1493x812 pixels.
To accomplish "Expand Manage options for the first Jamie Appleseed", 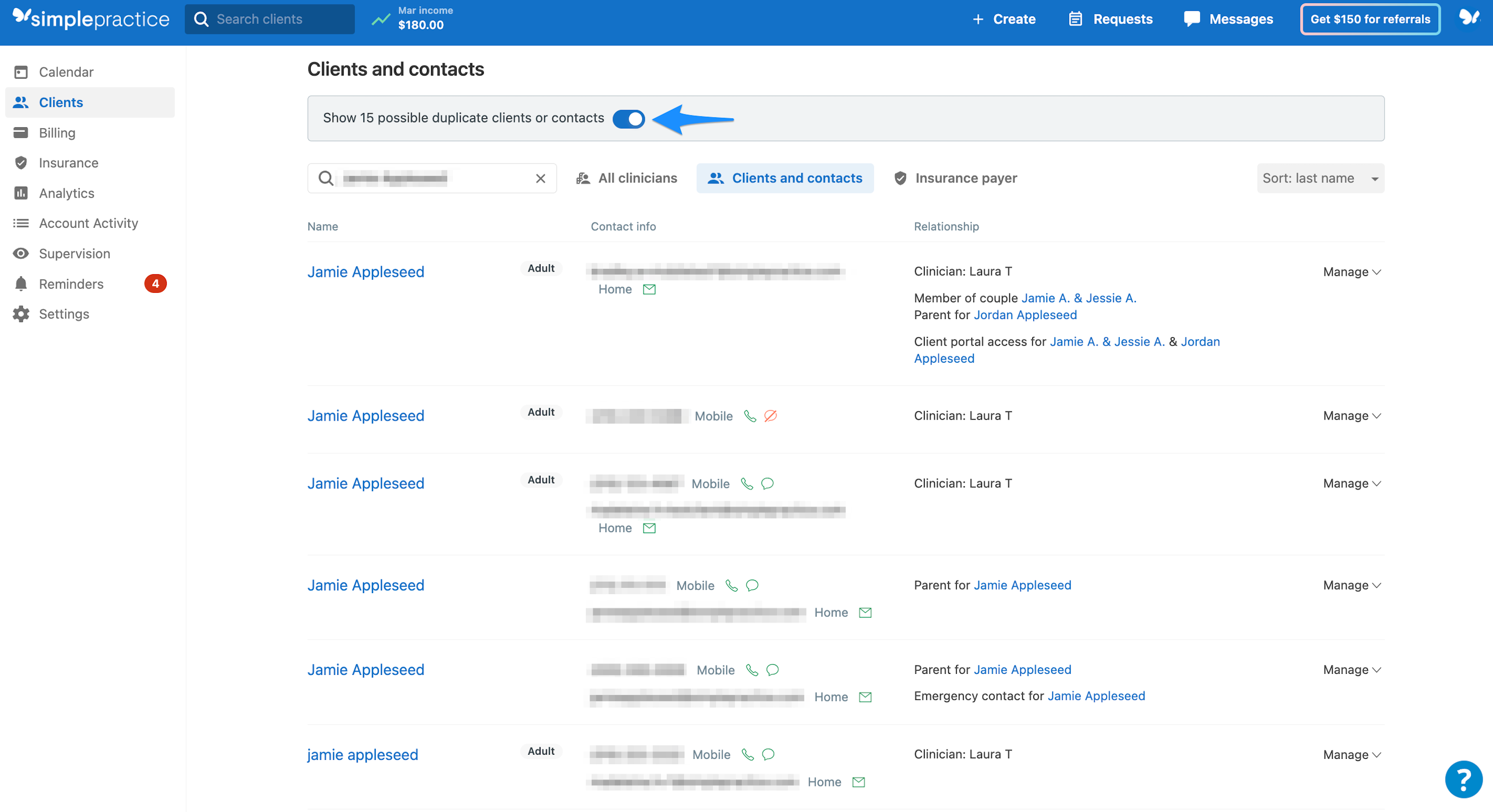I will tap(1352, 271).
